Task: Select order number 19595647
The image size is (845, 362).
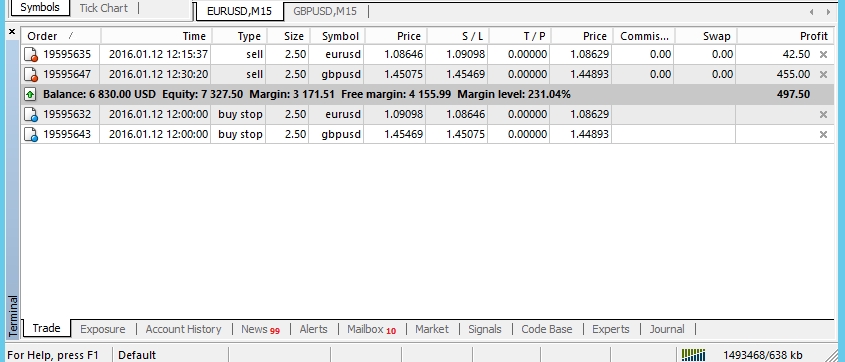Action: (67, 74)
